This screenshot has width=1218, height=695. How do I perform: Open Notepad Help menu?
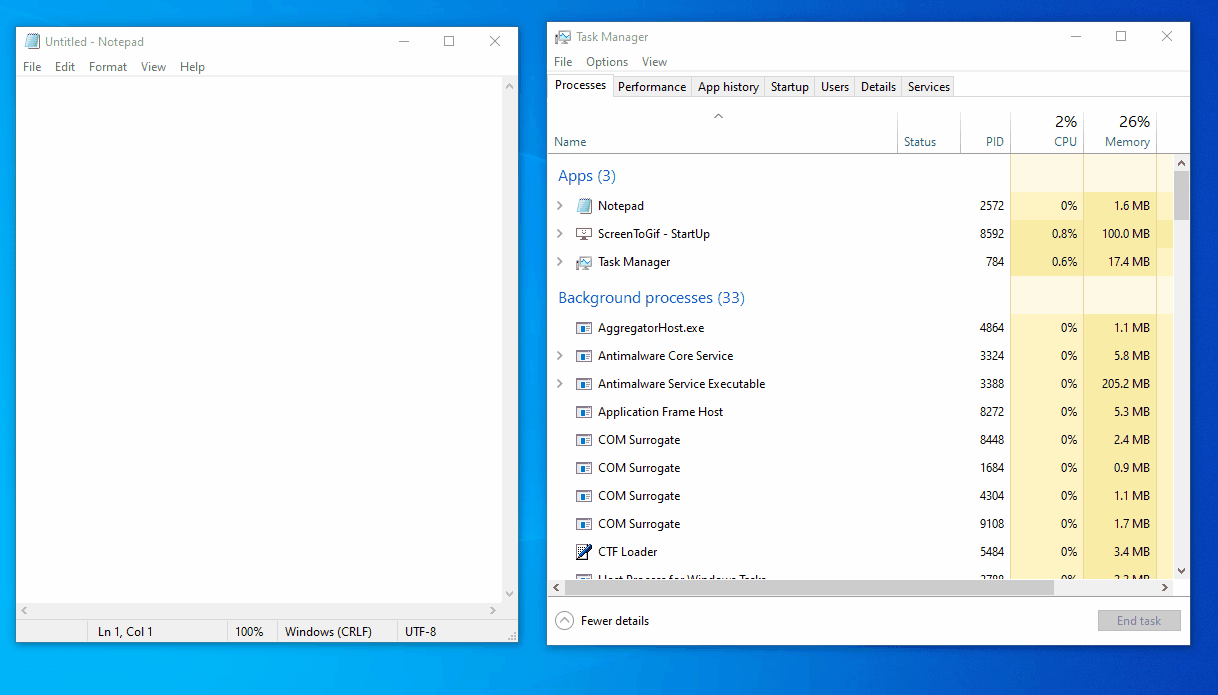point(192,67)
